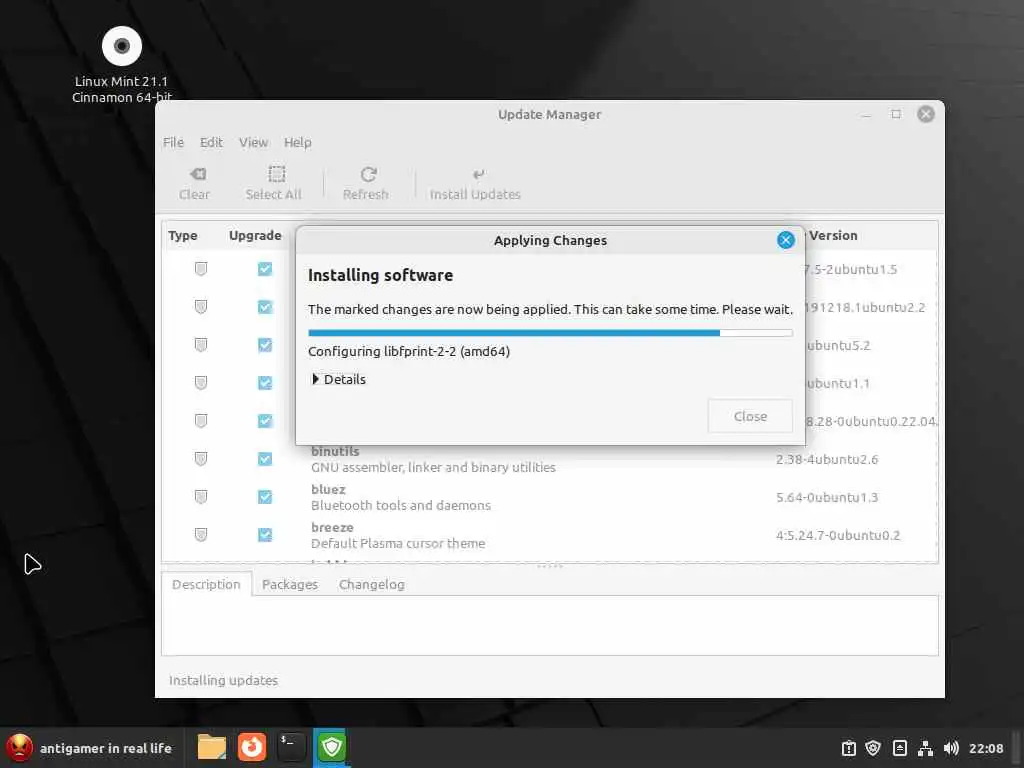
Task: Click the empty description text area
Action: (550, 625)
